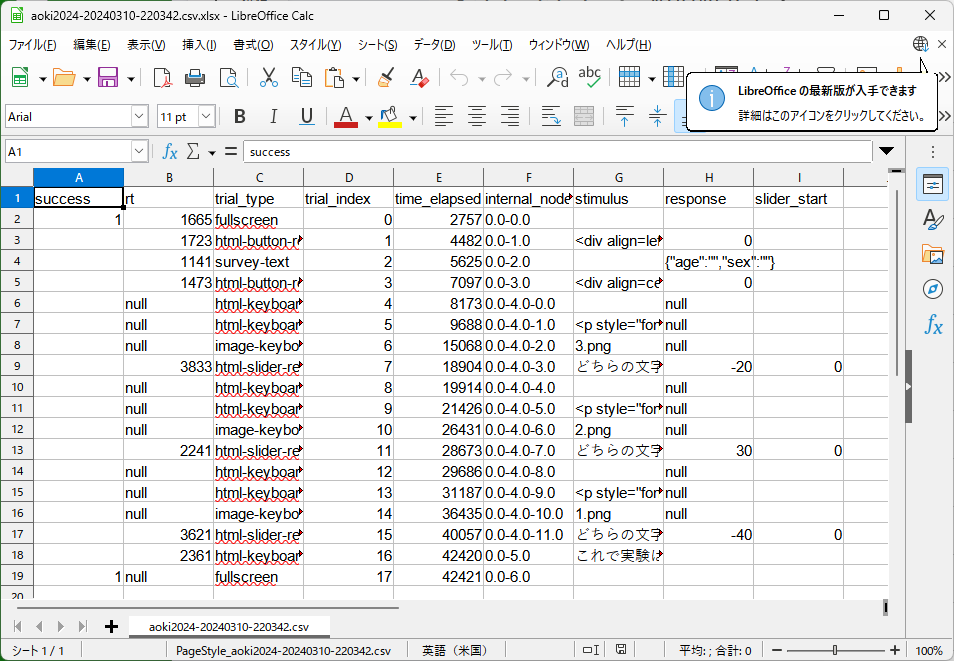Open Paste options dropdown arrow
Screen dimensions: 954x661
356,79
